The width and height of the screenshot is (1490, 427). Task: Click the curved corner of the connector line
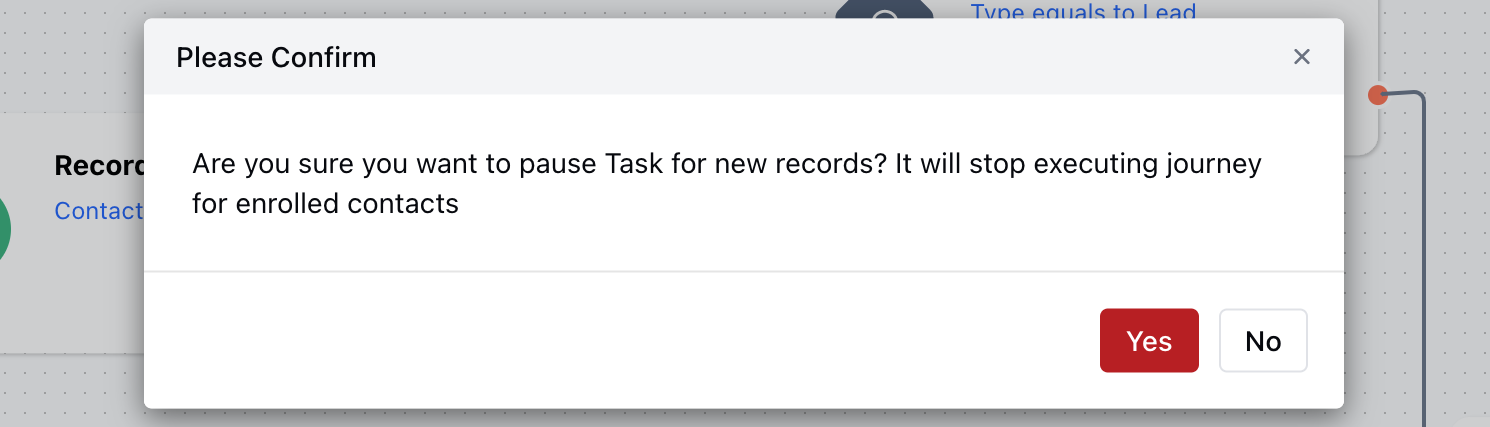point(1417,99)
